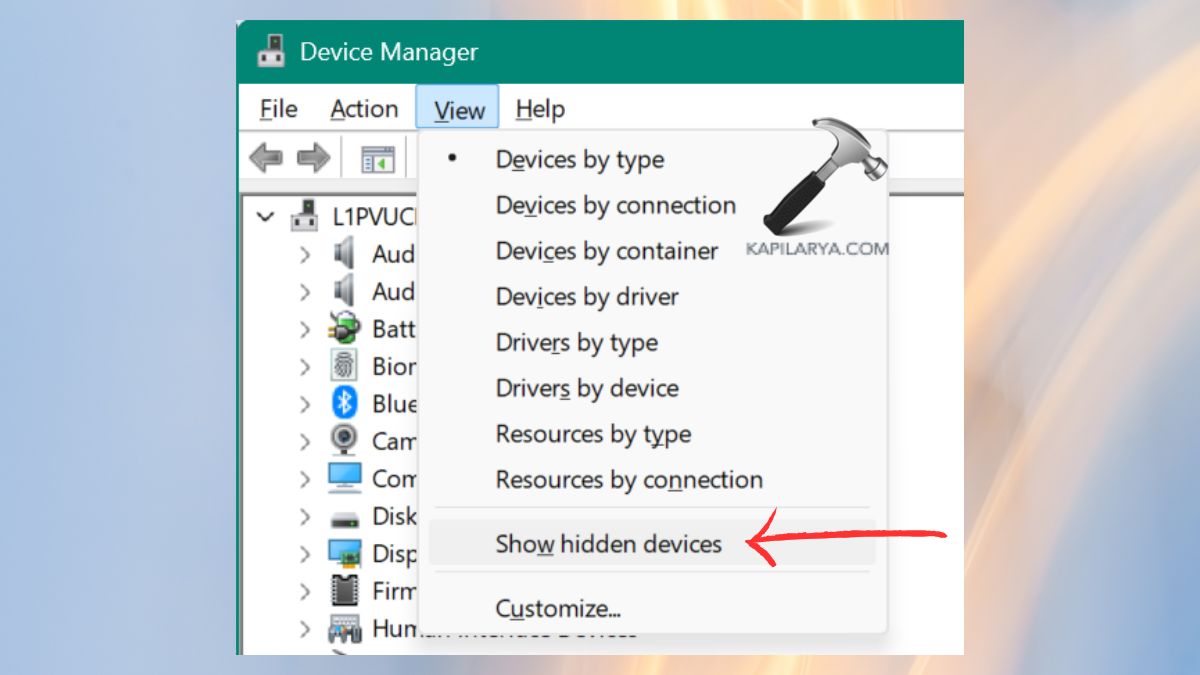
Task: Expand the Bluetooth tree node
Action: tap(306, 404)
